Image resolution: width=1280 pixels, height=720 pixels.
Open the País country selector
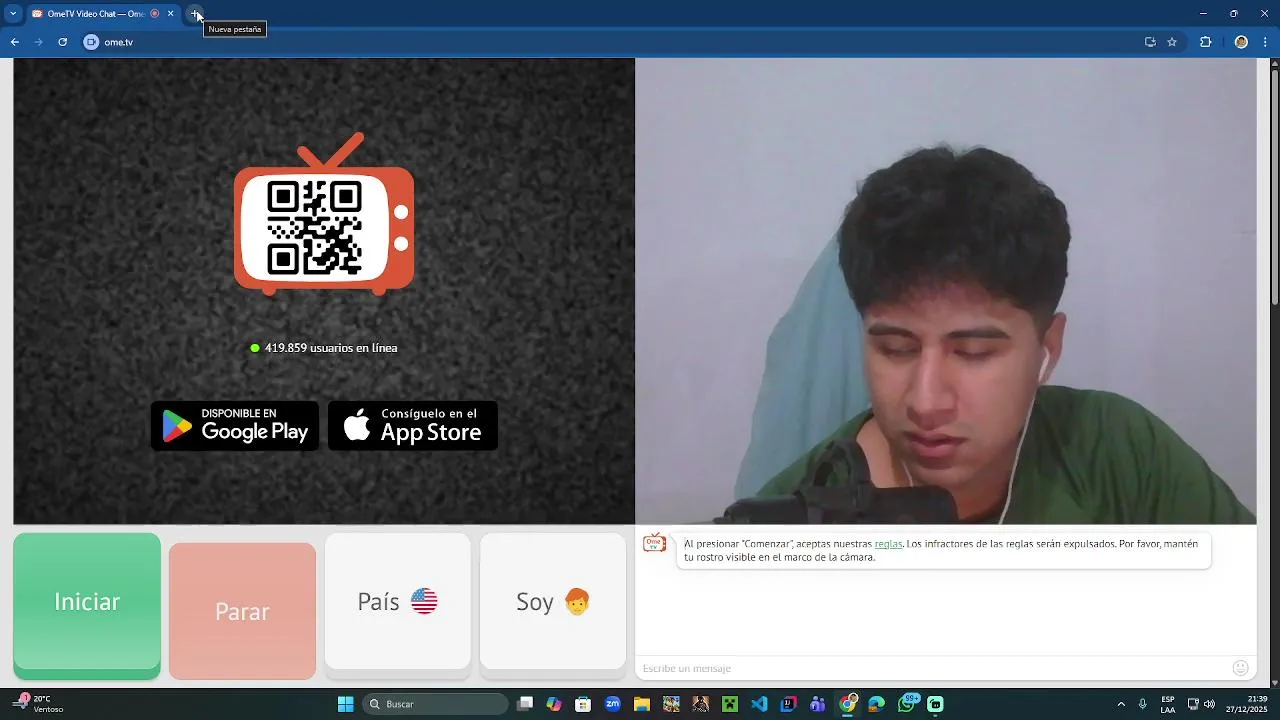click(x=397, y=602)
